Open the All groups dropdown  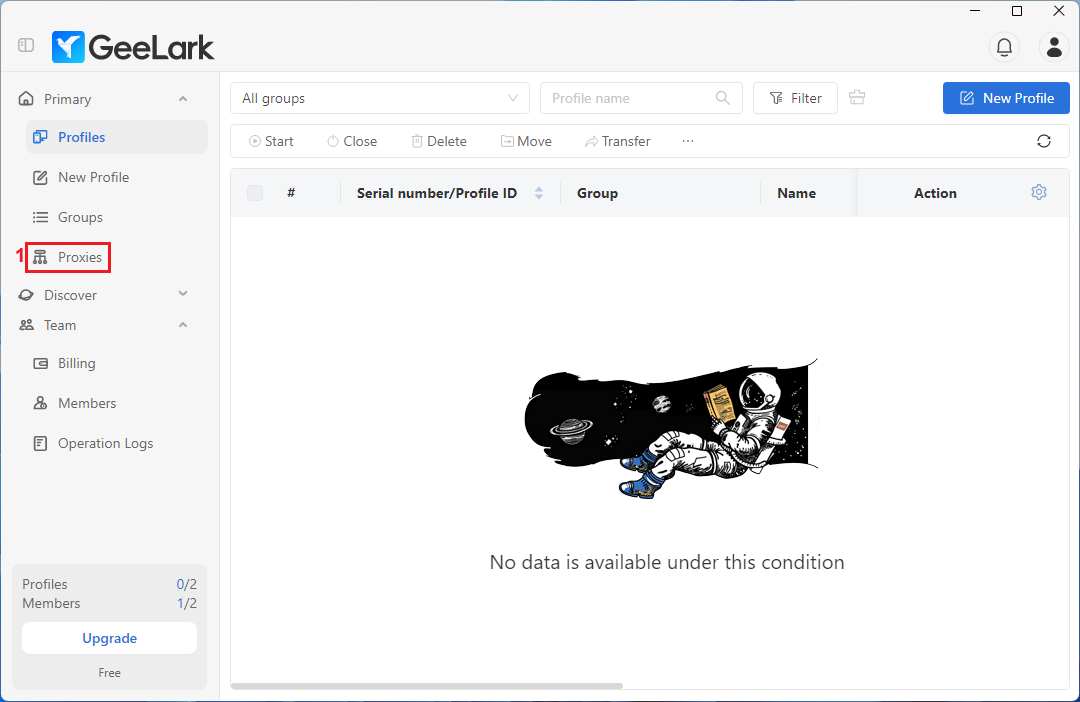pos(380,98)
